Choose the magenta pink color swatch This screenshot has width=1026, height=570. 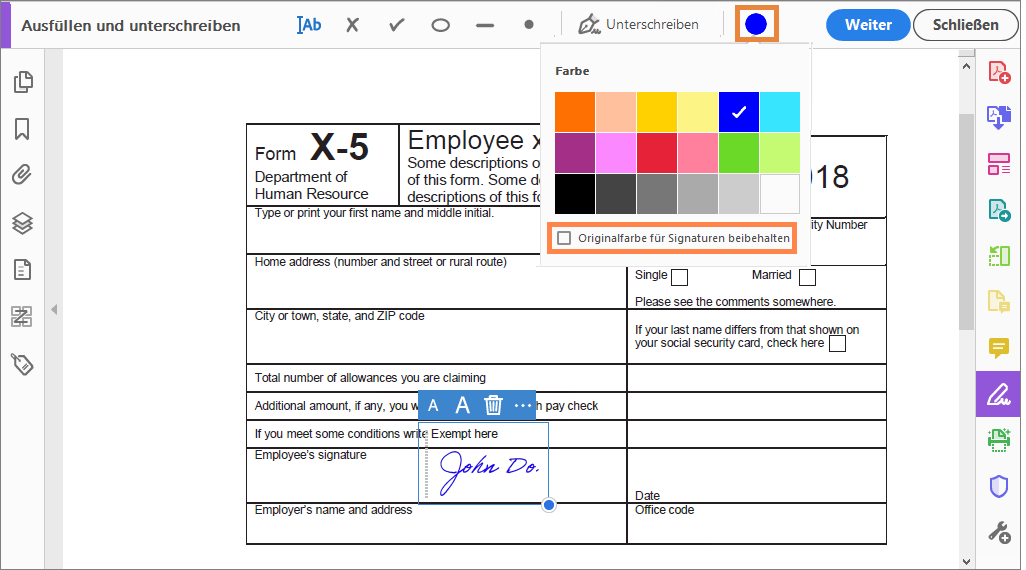(x=616, y=153)
